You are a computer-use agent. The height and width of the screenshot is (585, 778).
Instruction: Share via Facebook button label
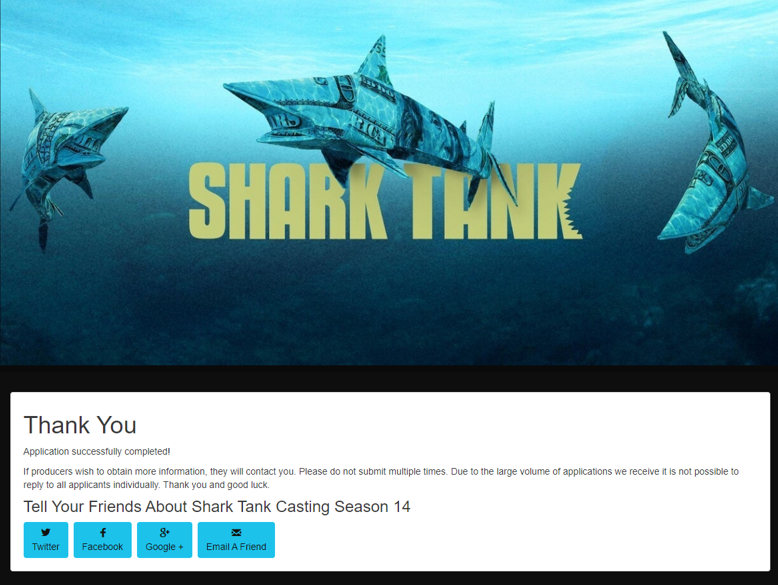pyautogui.click(x=103, y=546)
